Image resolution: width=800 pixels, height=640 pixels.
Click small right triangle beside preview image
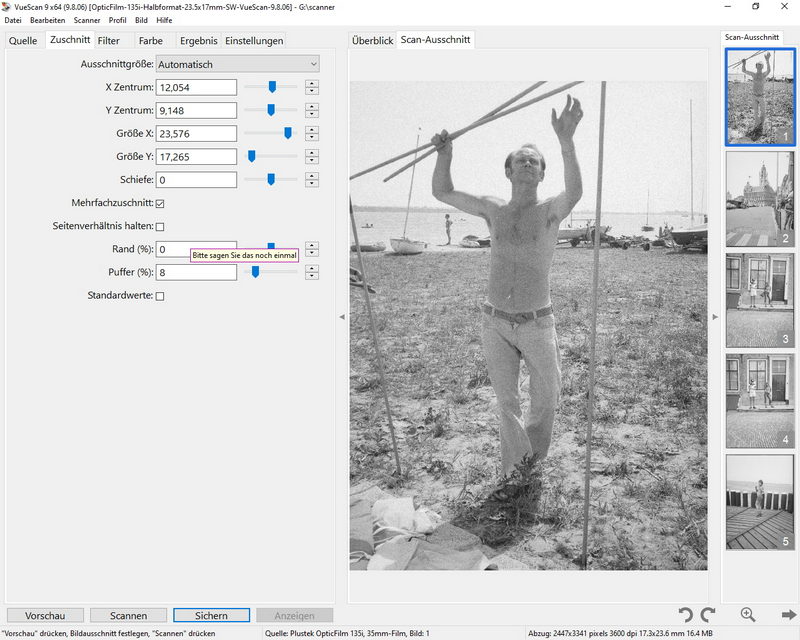[x=714, y=317]
